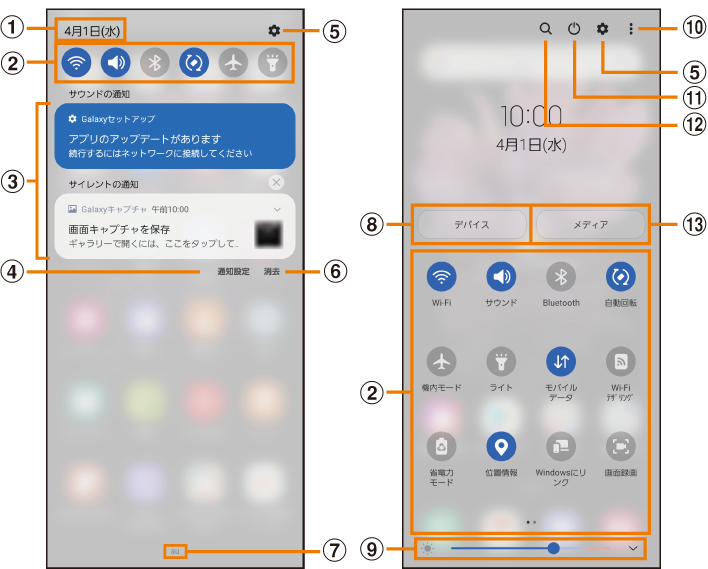The image size is (708, 569).
Task: Toggle モバイルデータ mobile data tile
Action: pyautogui.click(x=561, y=361)
